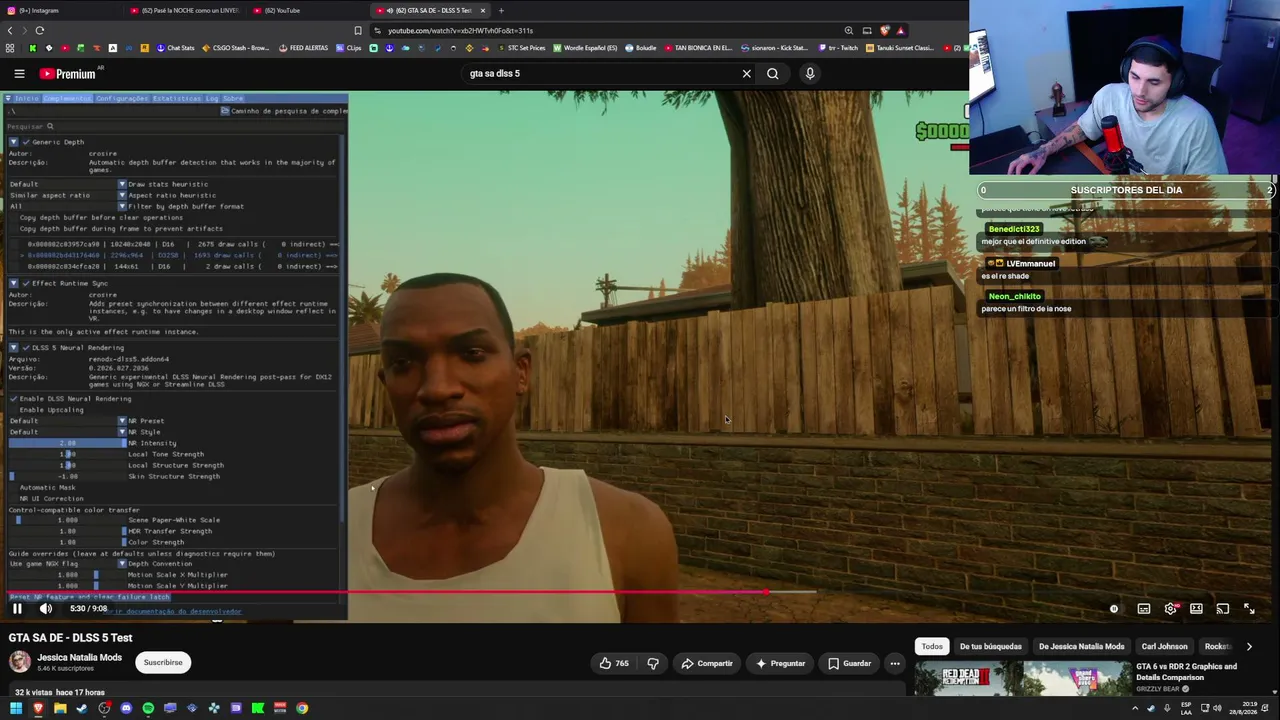Viewport: 1280px width, 720px height.
Task: Dislike the GTA SA DE video
Action: coord(653,663)
